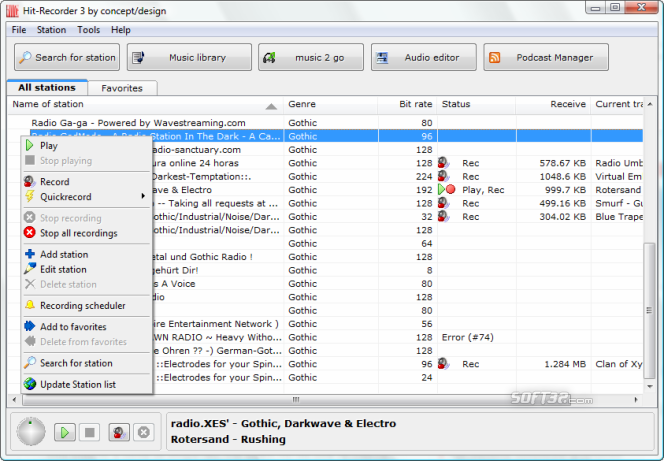Image resolution: width=664 pixels, height=461 pixels.
Task: Open the Station menu
Action: coord(51,30)
